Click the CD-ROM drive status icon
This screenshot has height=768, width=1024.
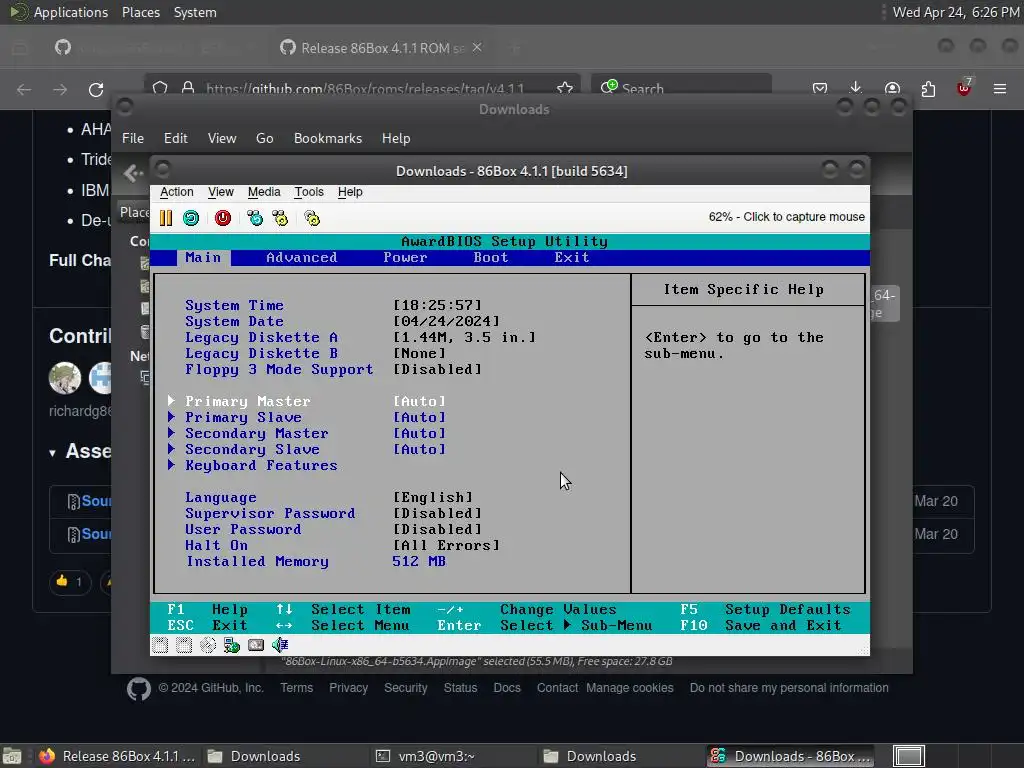tap(208, 645)
